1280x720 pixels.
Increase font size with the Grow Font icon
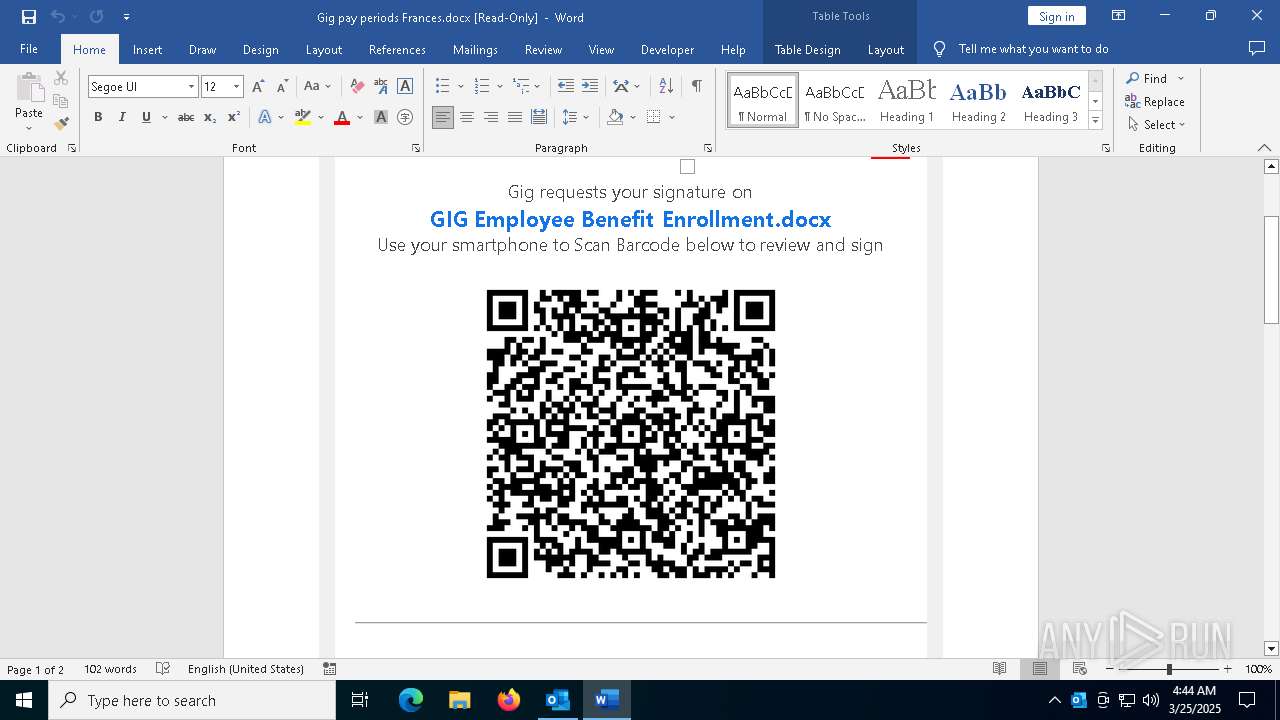click(258, 86)
